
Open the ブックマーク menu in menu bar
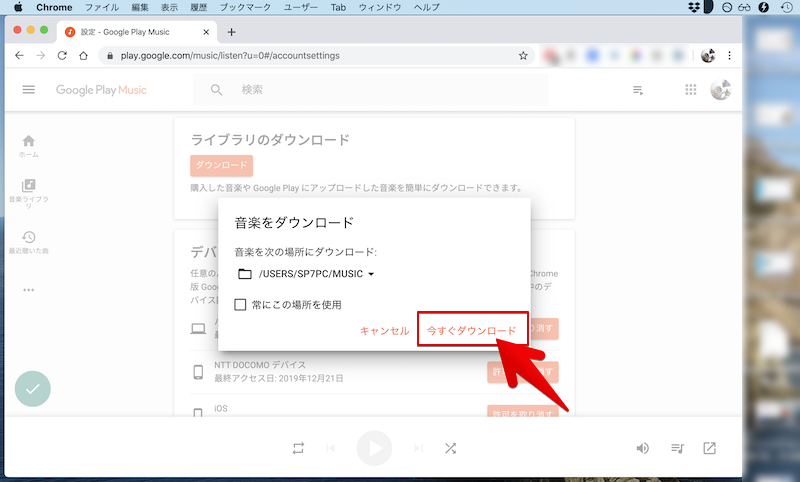coord(245,7)
